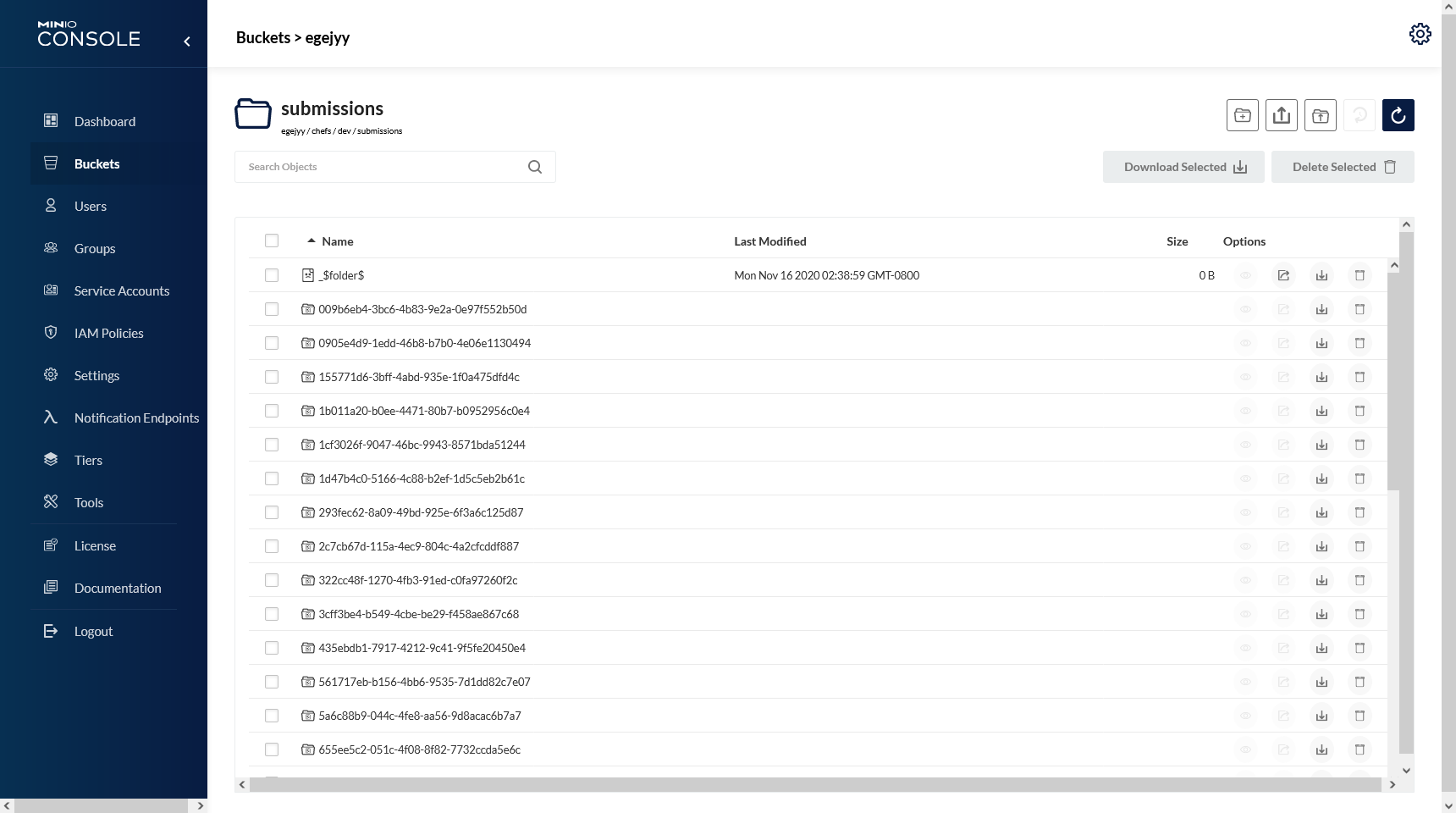Open the settings gear icon
Image resolution: width=1456 pixels, height=813 pixels.
click(x=1420, y=34)
